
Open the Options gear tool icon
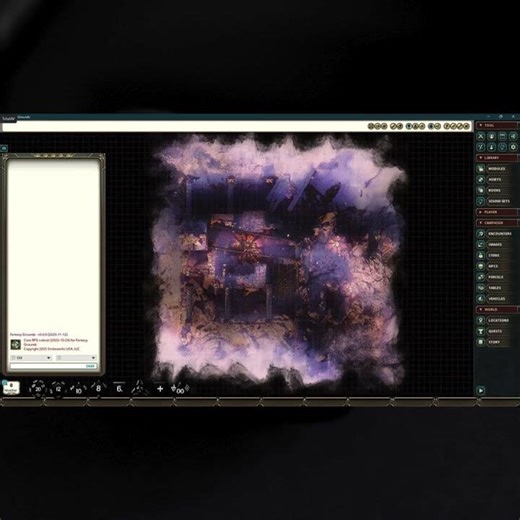pyautogui.click(x=513, y=147)
